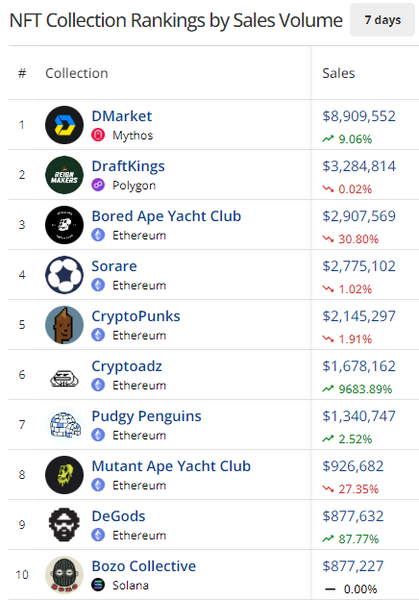Click the DMarket collection logo icon
419x600 pixels.
click(x=64, y=125)
